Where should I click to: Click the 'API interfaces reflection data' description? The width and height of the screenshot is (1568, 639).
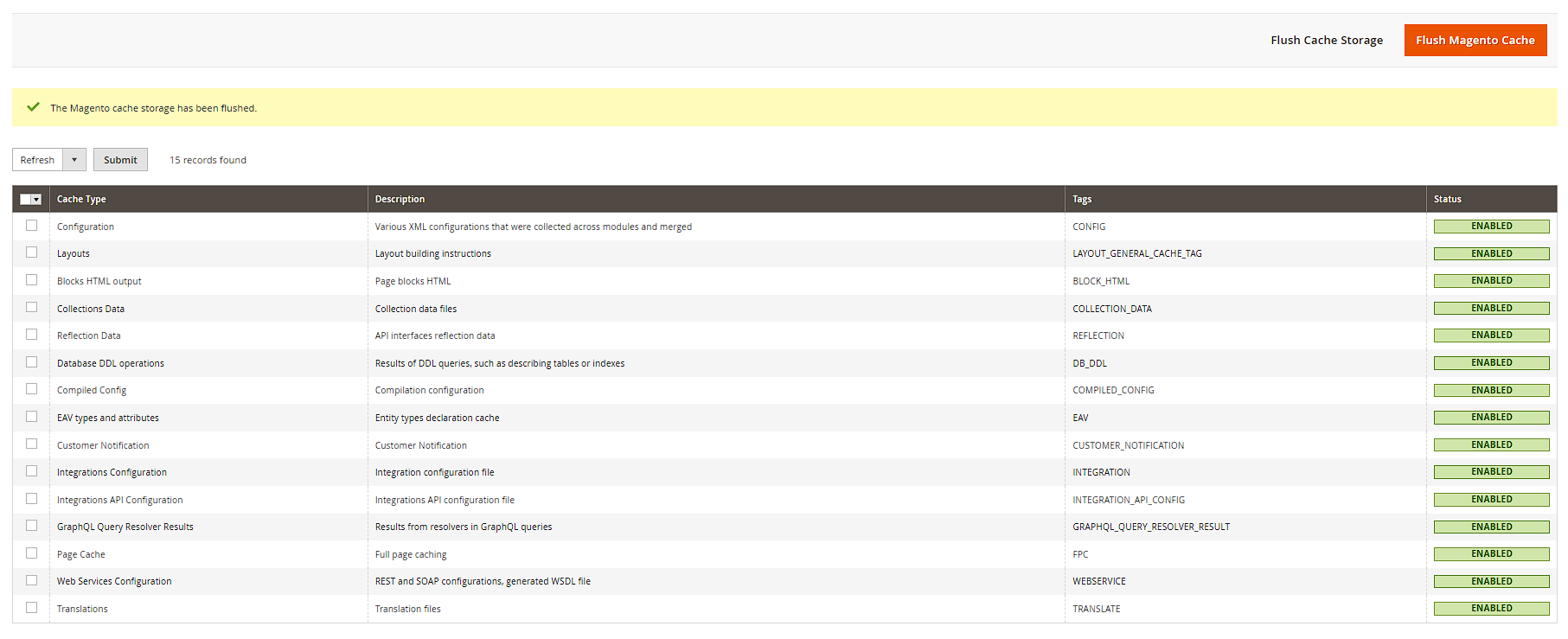click(435, 335)
